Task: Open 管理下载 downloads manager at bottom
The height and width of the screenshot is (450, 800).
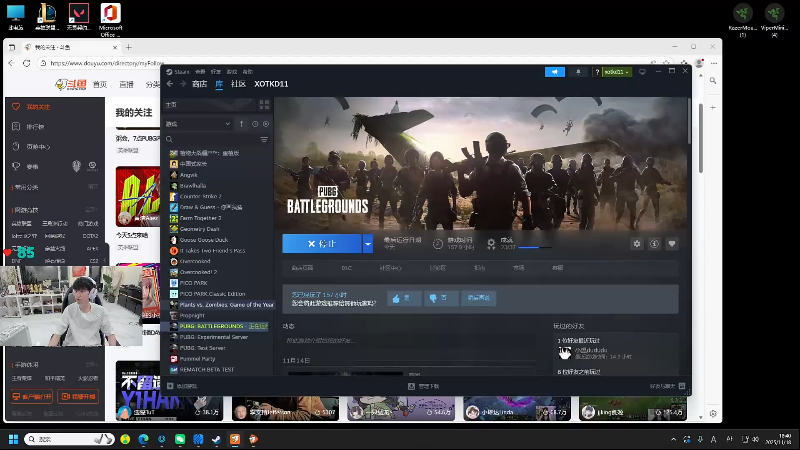Action: pyautogui.click(x=423, y=386)
